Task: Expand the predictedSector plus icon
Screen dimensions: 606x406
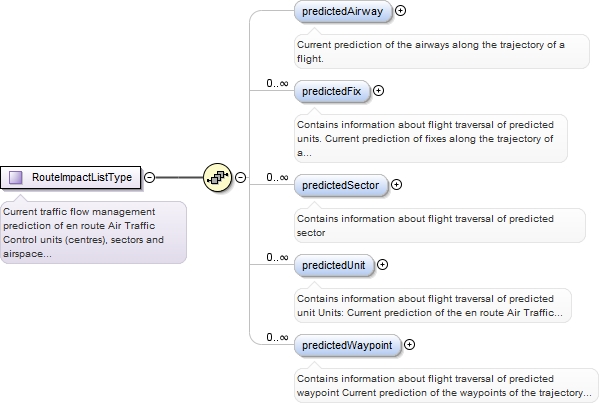Action: click(x=397, y=185)
